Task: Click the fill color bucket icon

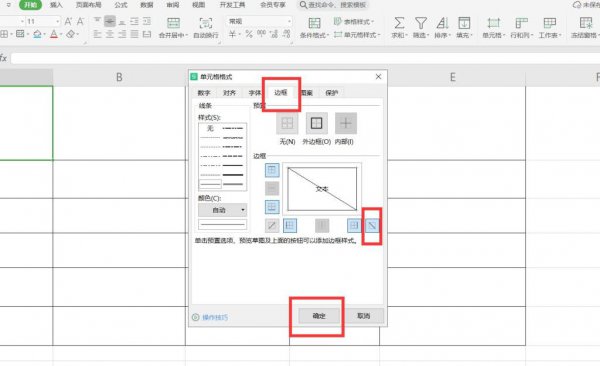Action: pyautogui.click(x=37, y=34)
